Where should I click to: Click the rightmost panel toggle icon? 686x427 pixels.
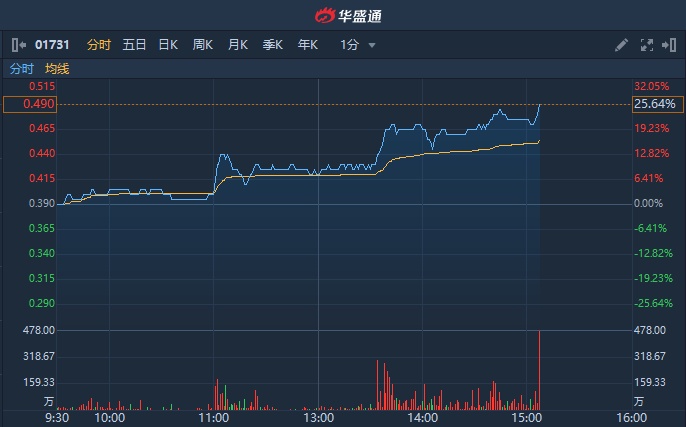tap(669, 45)
